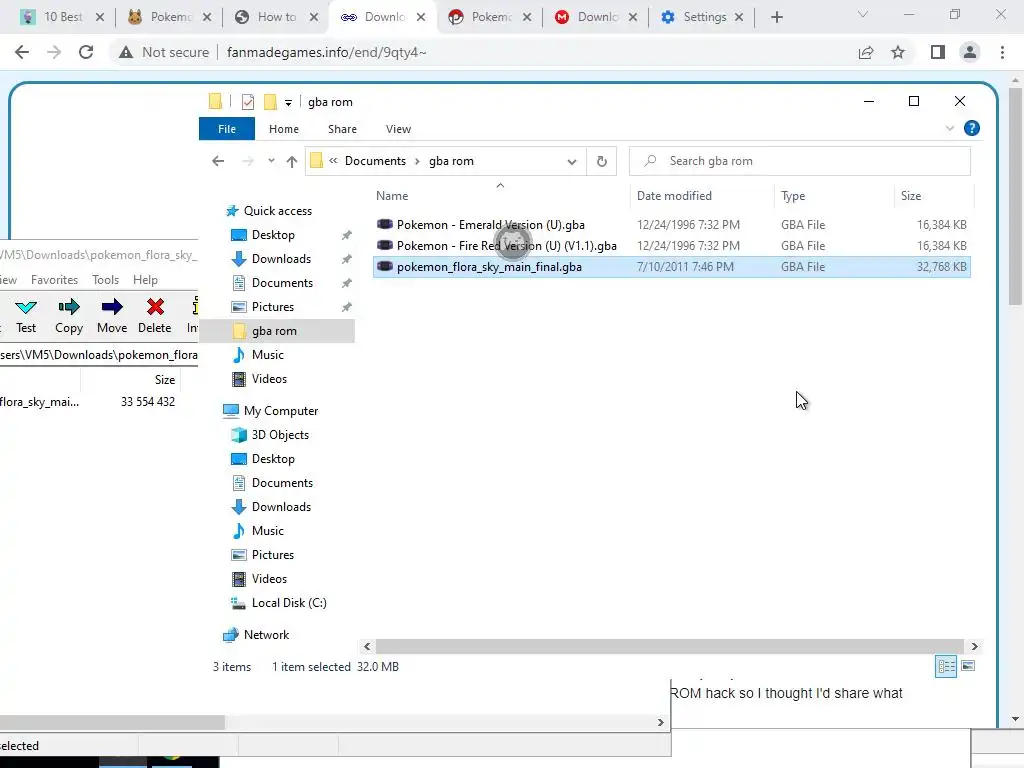This screenshot has height=768, width=1024.
Task: Open the address path history dropdown
Action: coord(571,161)
